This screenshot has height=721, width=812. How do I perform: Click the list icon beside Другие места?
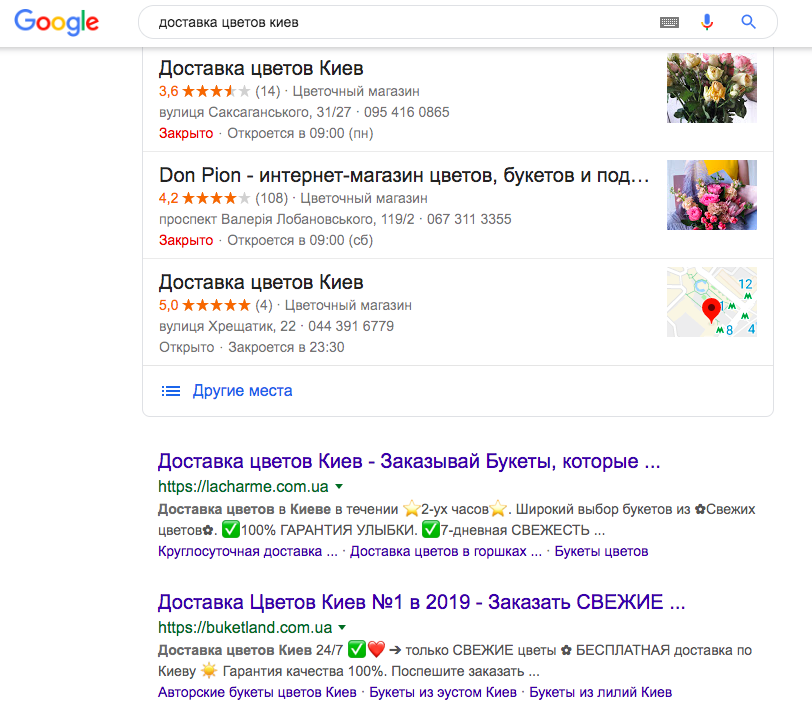(x=171, y=391)
